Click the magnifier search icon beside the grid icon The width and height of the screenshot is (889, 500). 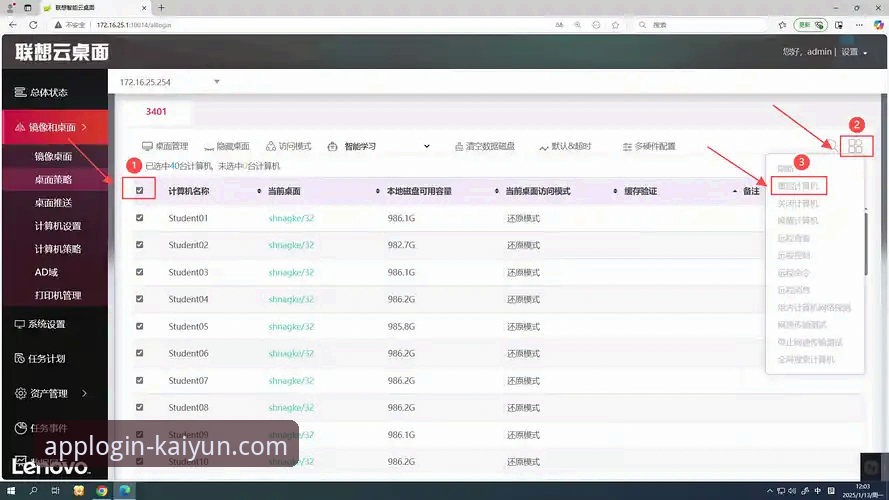[x=832, y=146]
